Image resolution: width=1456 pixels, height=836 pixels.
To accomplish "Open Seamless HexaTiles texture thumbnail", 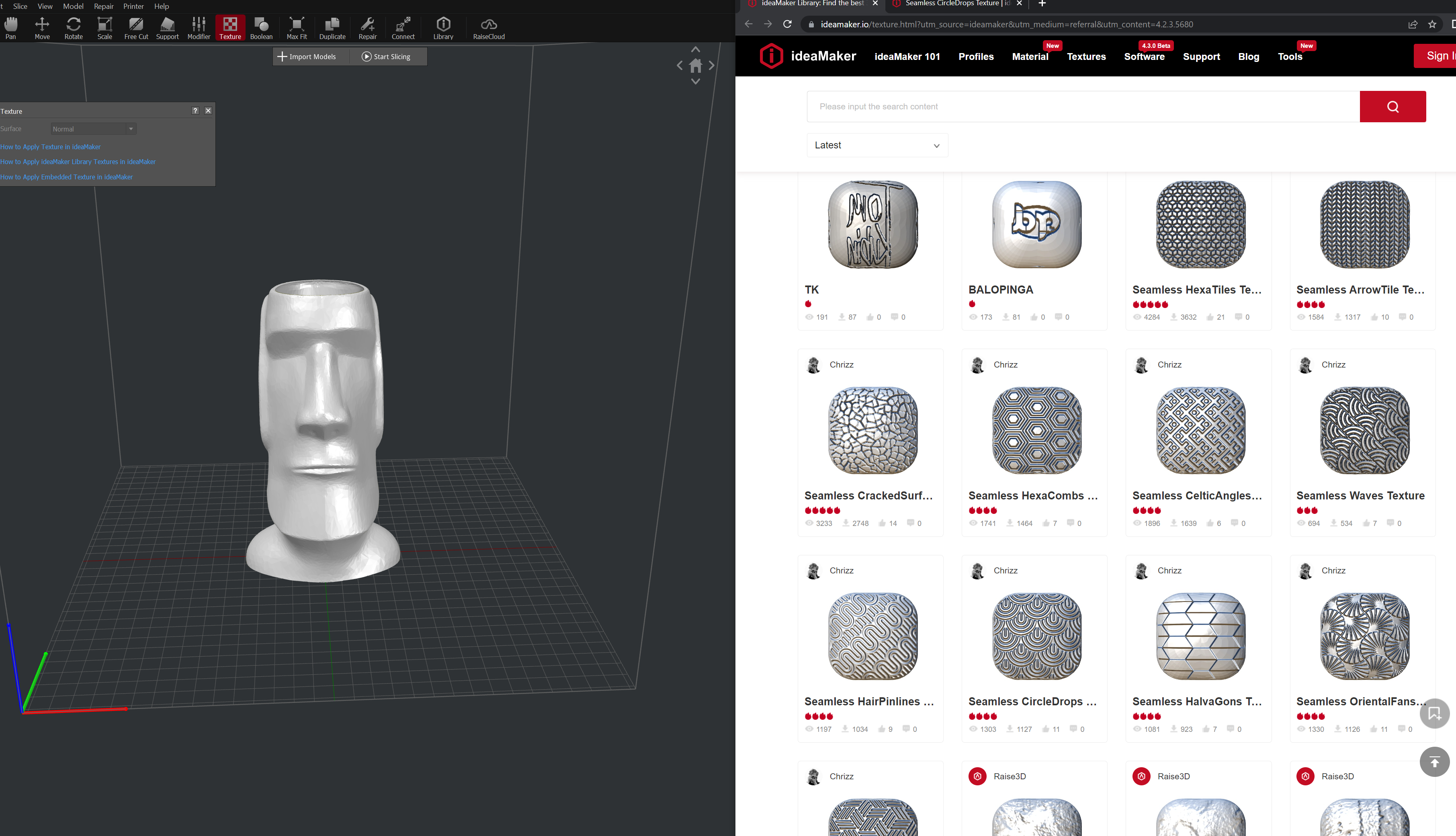I will [x=1200, y=224].
